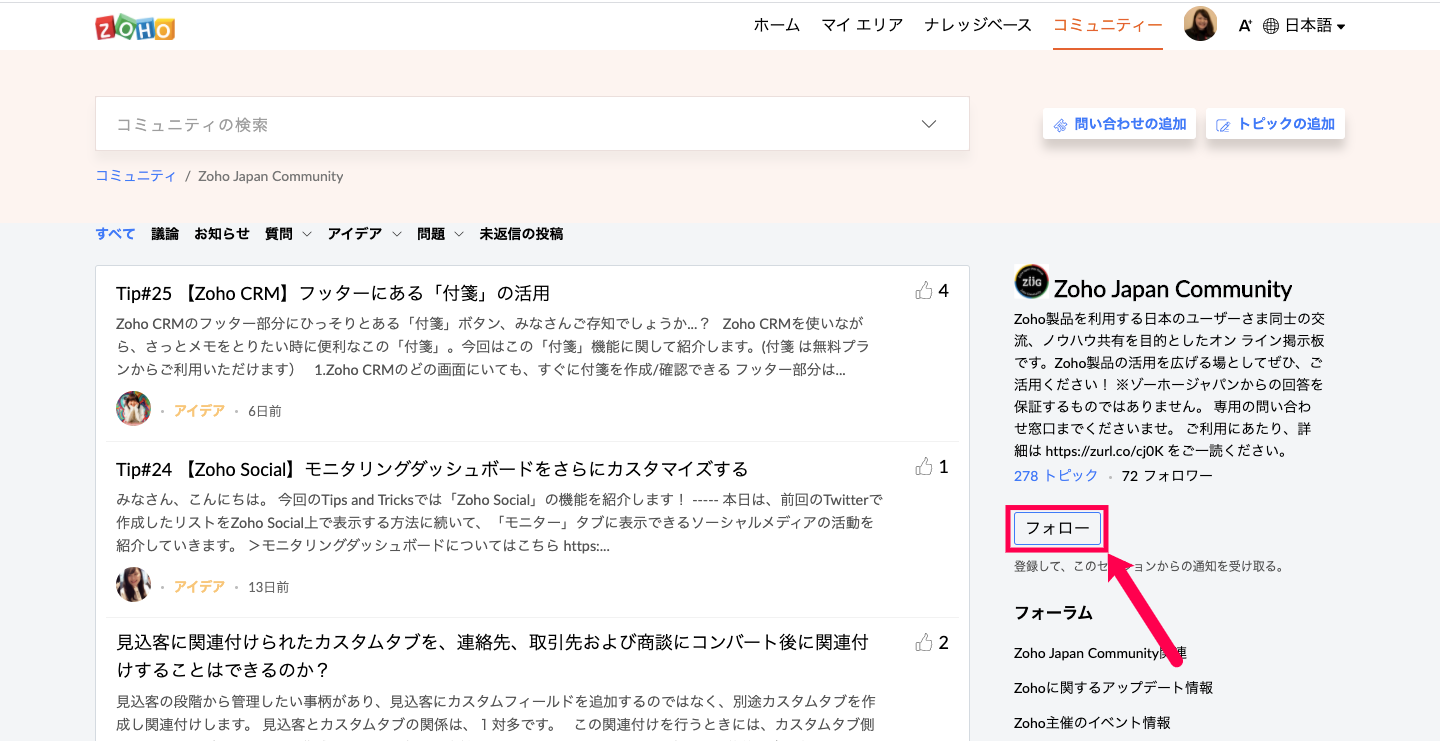Viewport: 1440px width, 741px height.
Task: Open the user profile avatar
Action: coord(1200,24)
